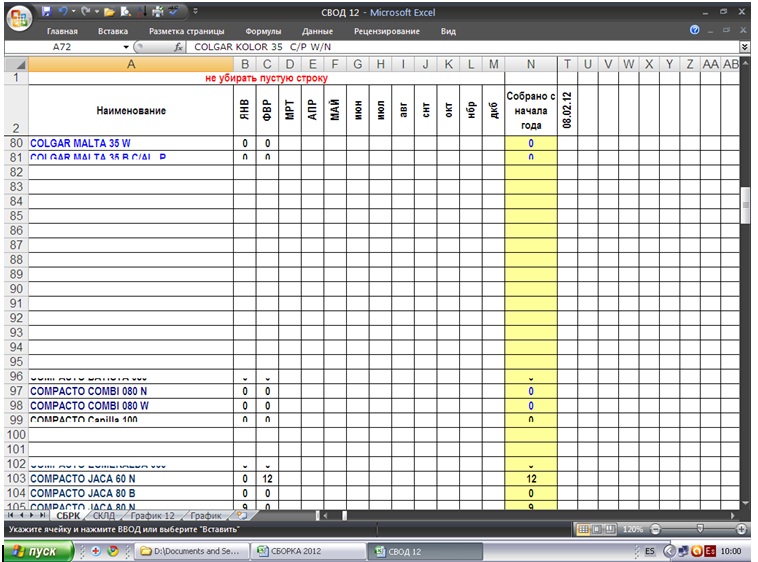The height and width of the screenshot is (562, 758).
Task: Open the redo history dropdown arrow
Action: click(97, 11)
